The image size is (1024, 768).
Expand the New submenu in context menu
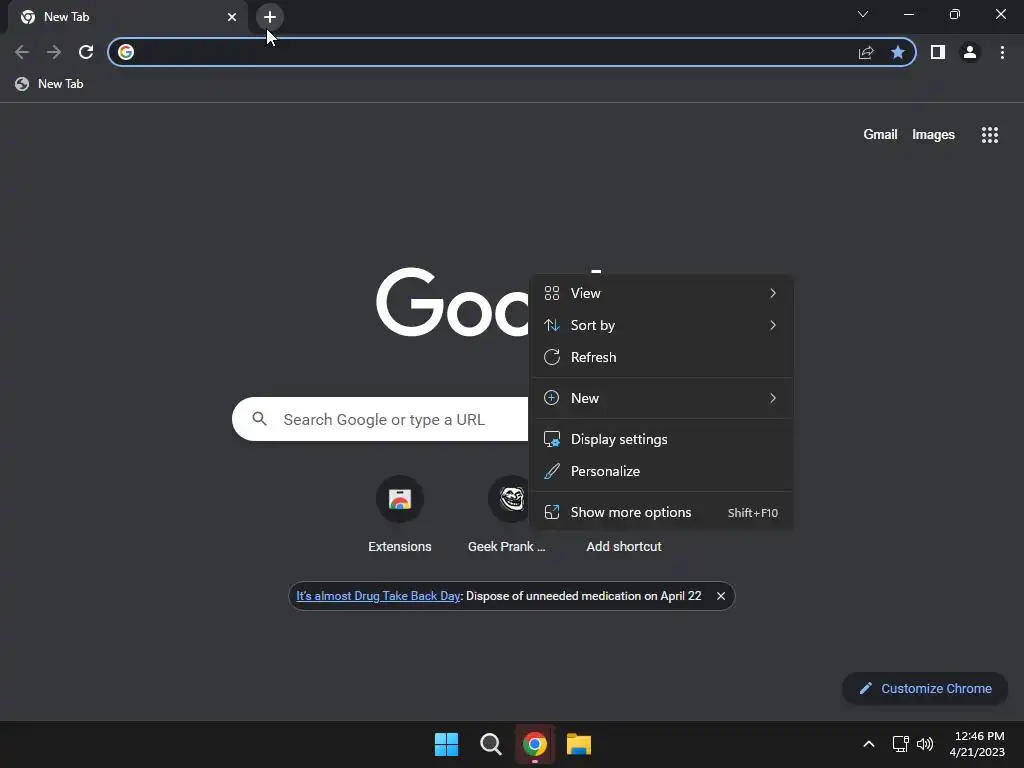pos(662,398)
